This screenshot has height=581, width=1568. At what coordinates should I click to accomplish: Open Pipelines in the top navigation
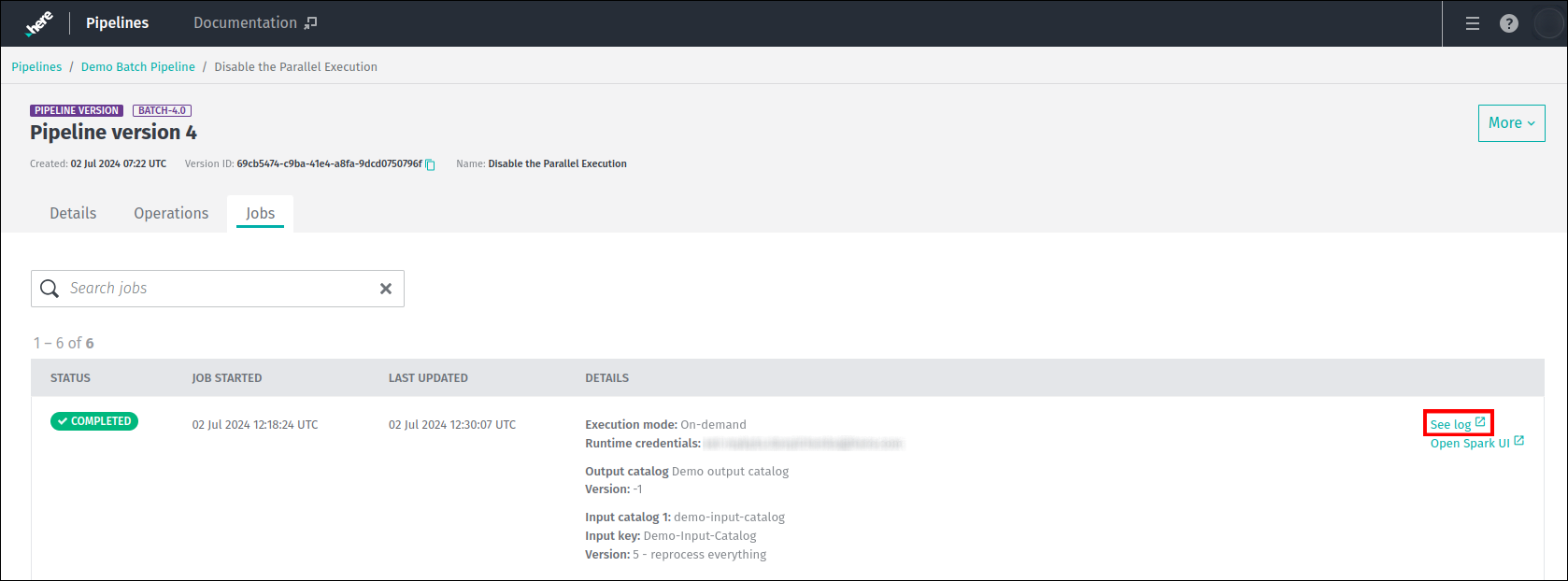[x=117, y=22]
